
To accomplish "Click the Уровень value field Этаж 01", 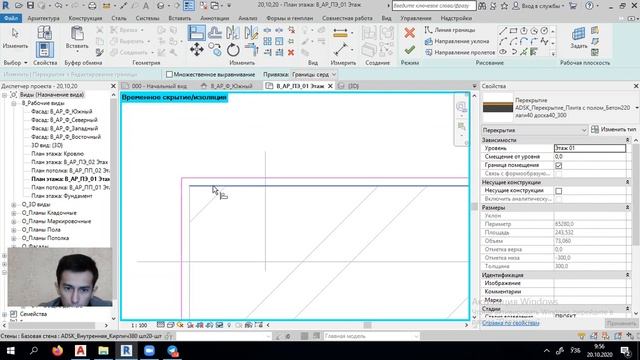I will (x=590, y=148).
